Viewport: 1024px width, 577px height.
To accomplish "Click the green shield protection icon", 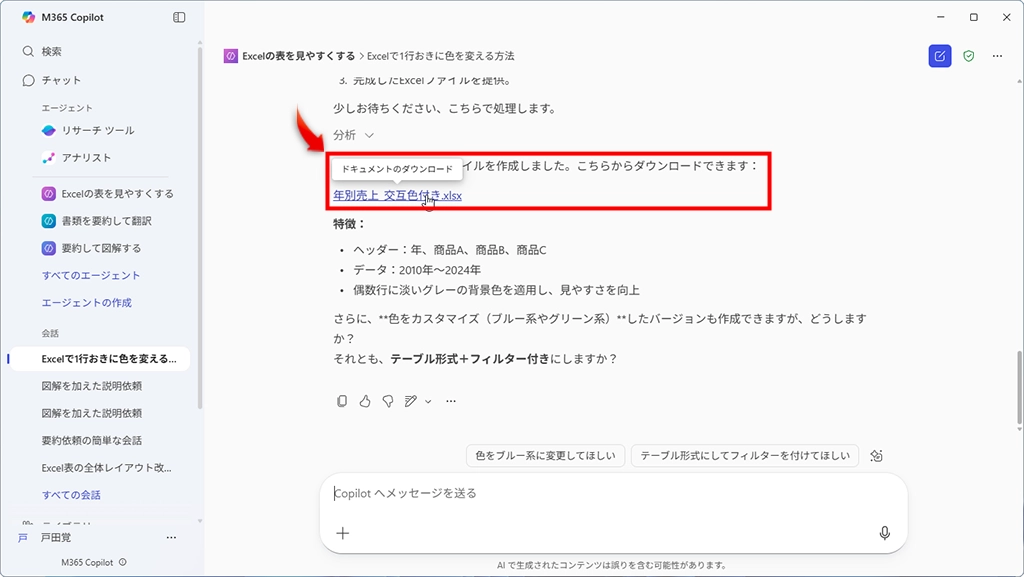I will 968,56.
